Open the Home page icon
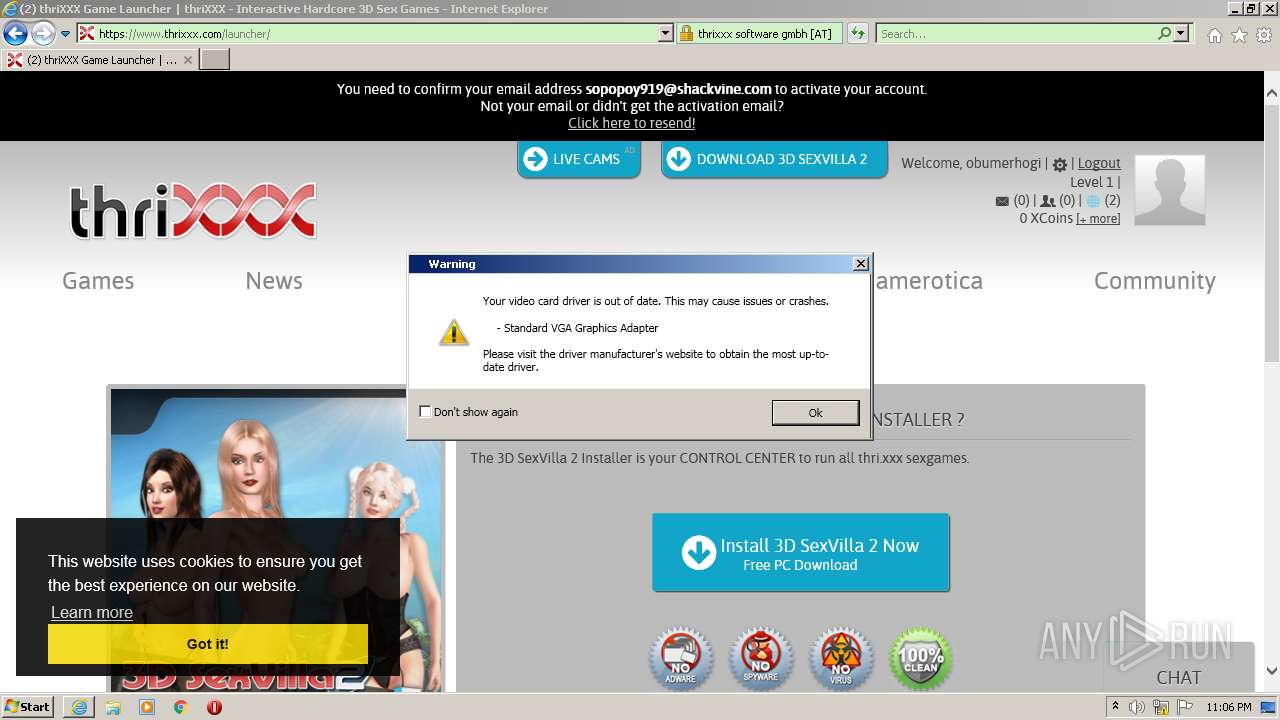 tap(1214, 35)
